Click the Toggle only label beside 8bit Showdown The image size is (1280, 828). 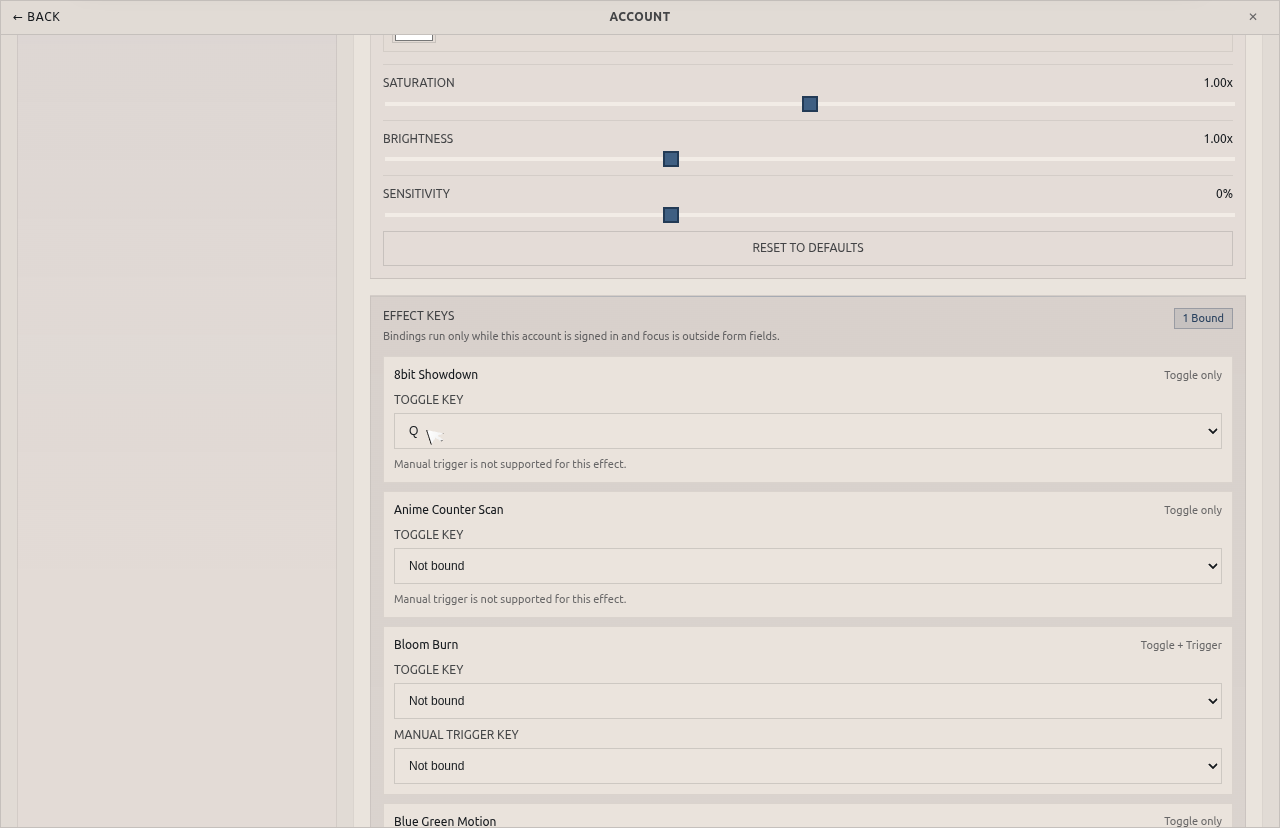click(x=1192, y=375)
